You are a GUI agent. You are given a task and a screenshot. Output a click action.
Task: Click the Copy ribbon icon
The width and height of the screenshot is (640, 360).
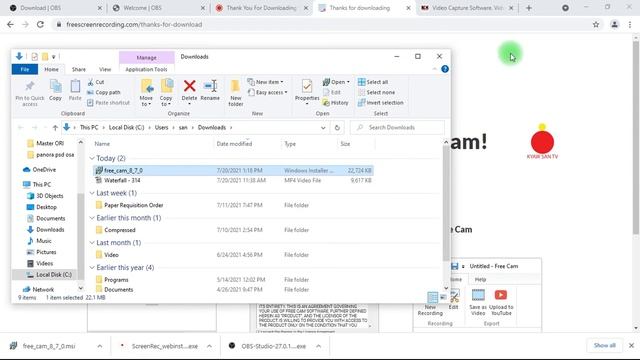[x=55, y=90]
